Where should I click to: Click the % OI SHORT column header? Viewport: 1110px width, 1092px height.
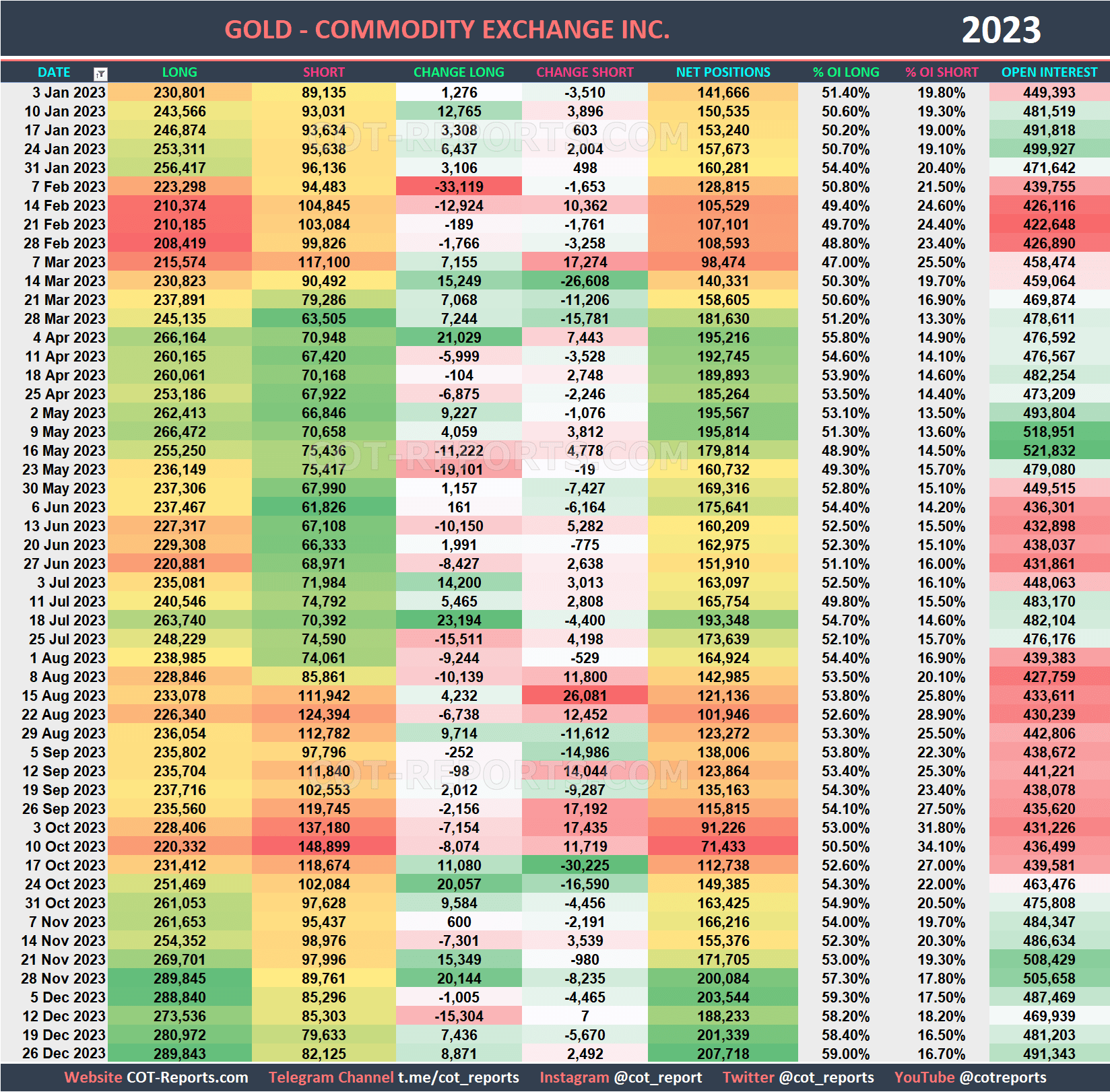click(942, 72)
